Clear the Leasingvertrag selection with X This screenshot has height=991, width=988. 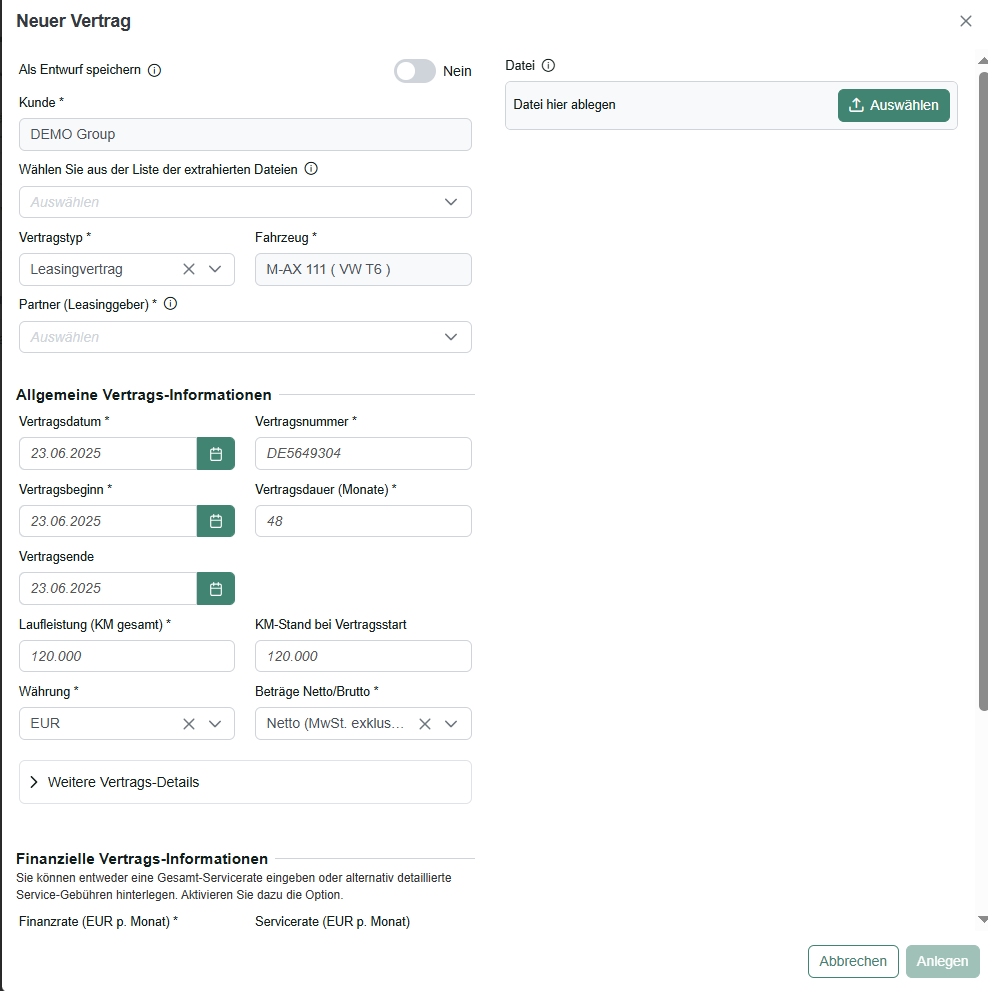click(x=188, y=269)
